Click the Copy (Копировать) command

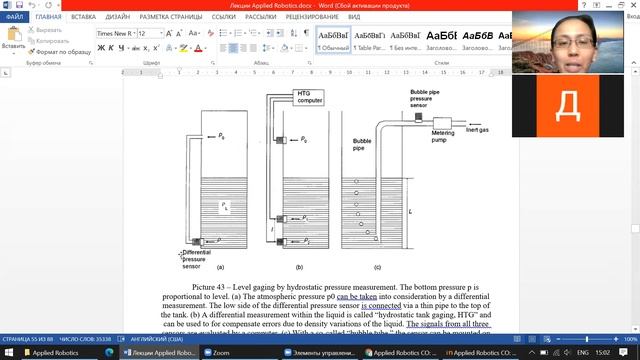[x=49, y=41]
